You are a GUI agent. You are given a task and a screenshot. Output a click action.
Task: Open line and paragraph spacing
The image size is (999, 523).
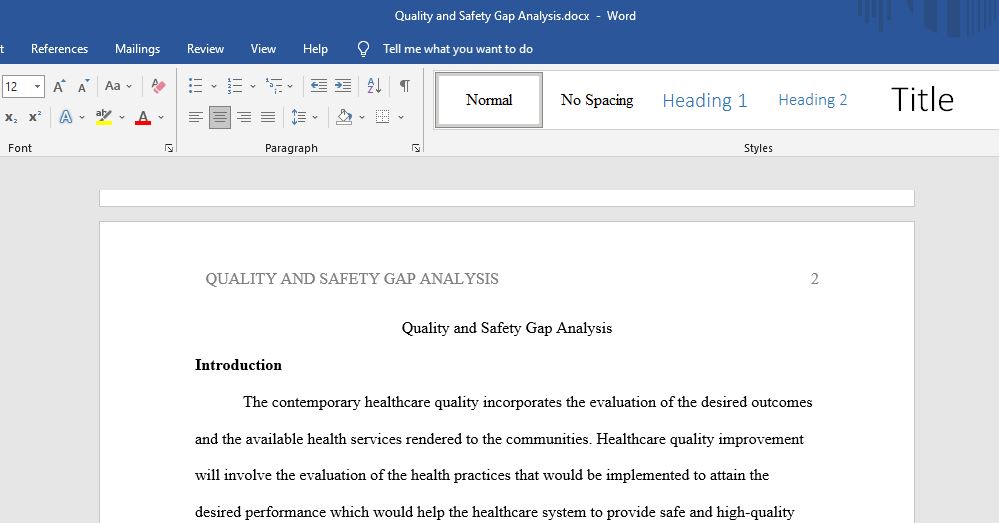click(298, 117)
